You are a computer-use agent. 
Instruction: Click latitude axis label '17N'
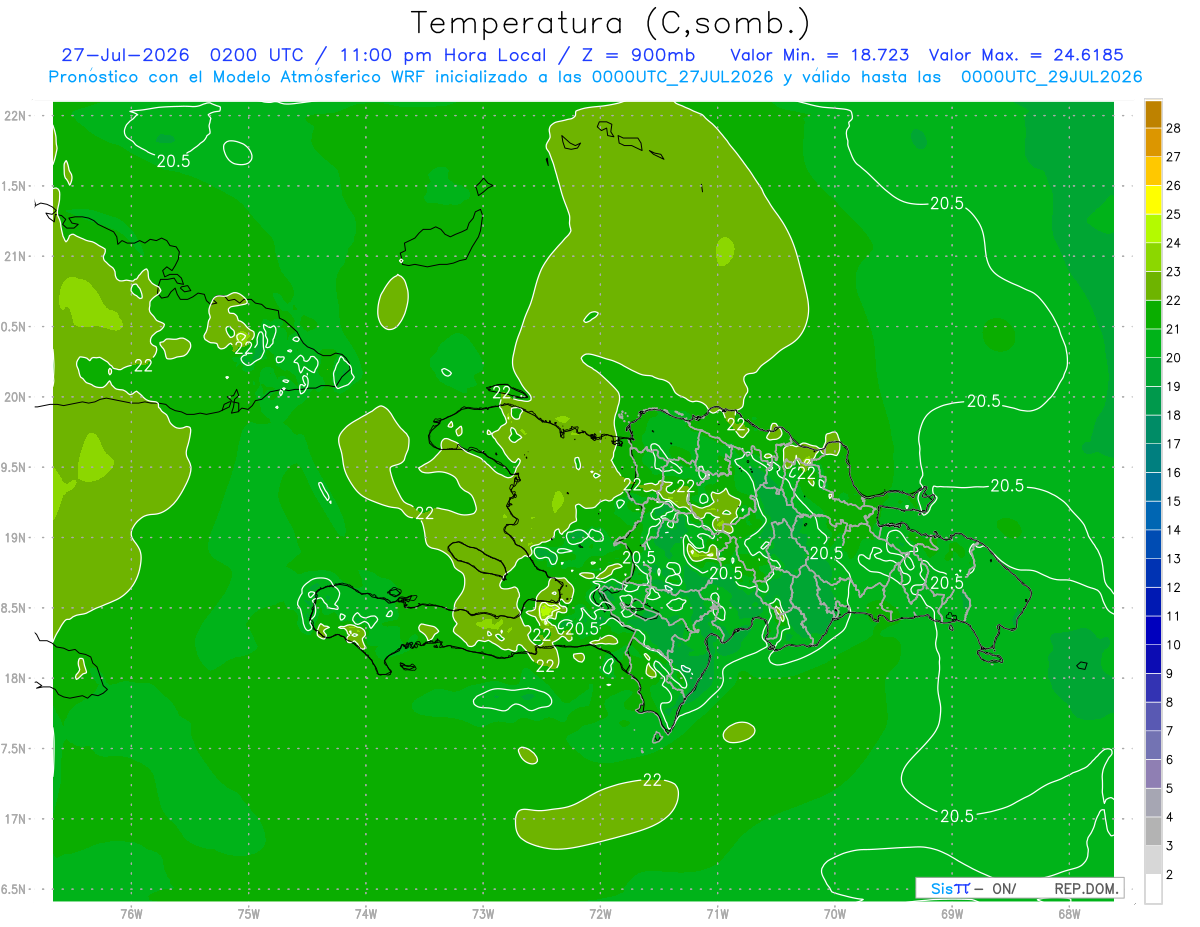(x=16, y=820)
